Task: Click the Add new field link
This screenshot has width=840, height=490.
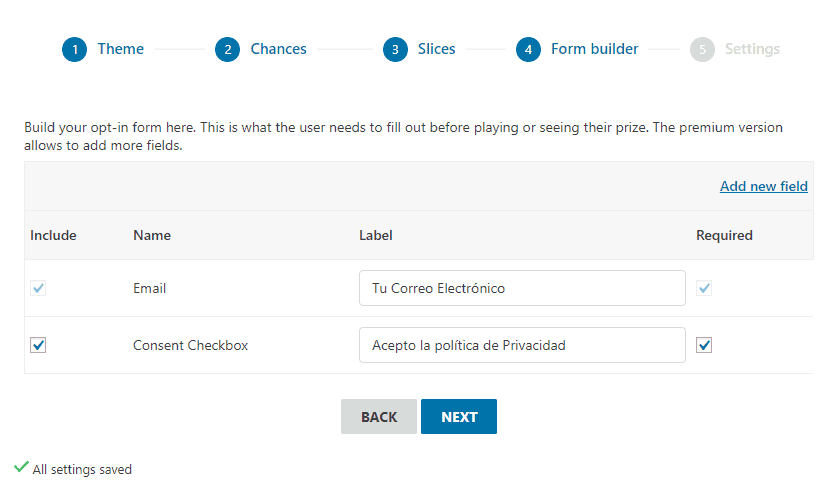Action: tap(763, 186)
